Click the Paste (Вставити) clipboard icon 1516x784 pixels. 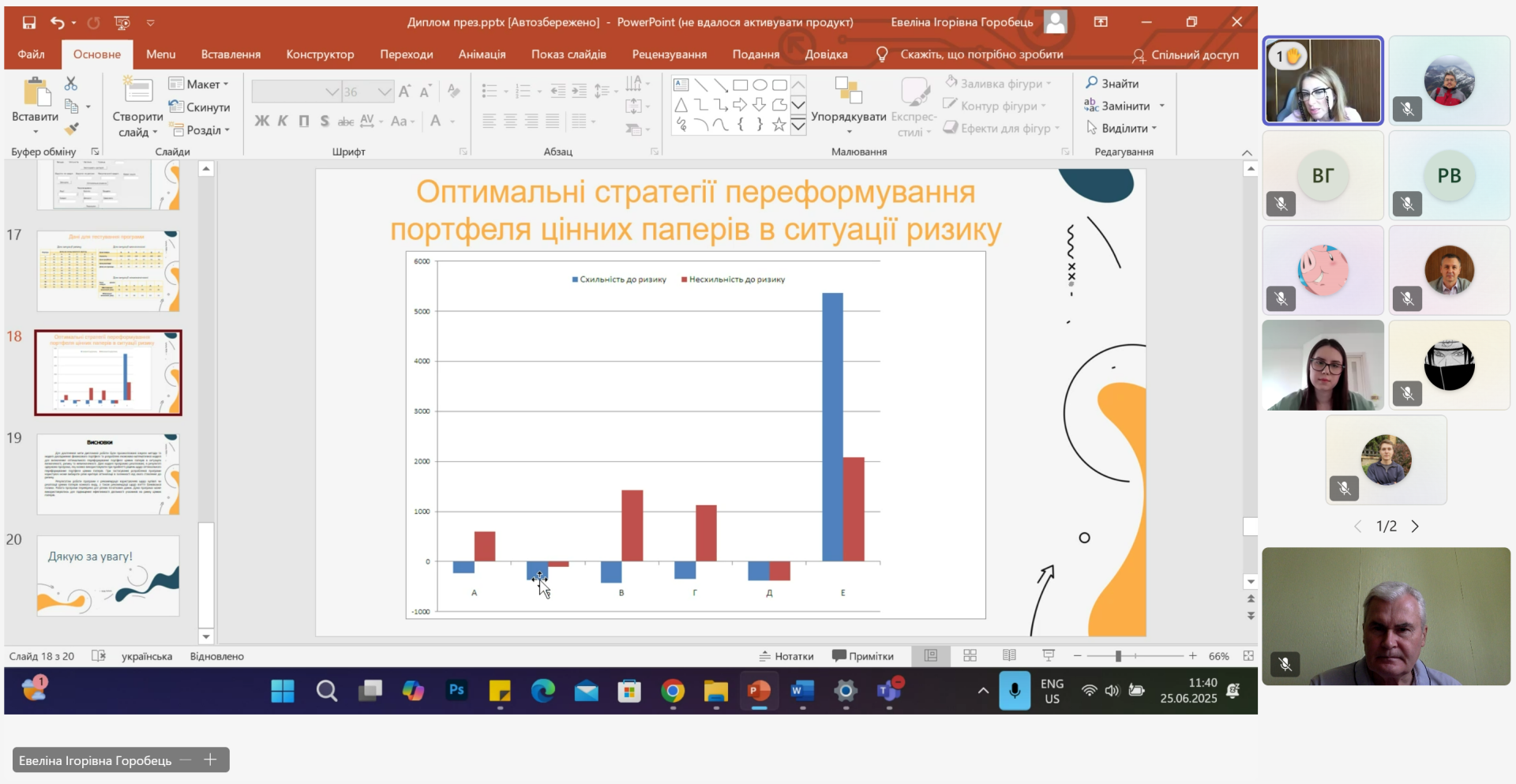point(36,92)
